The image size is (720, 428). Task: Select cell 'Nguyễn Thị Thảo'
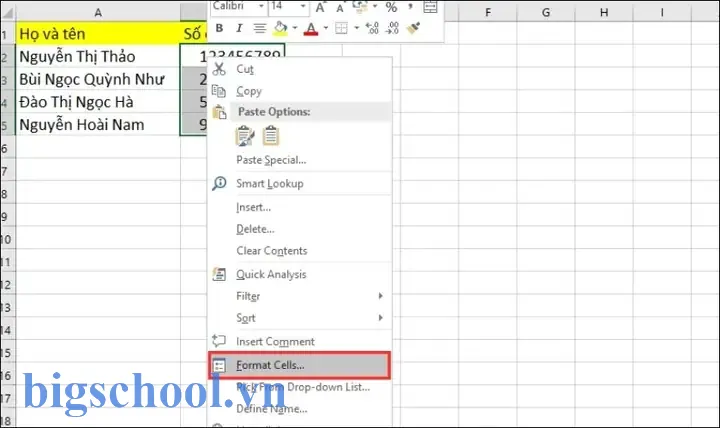coord(98,56)
